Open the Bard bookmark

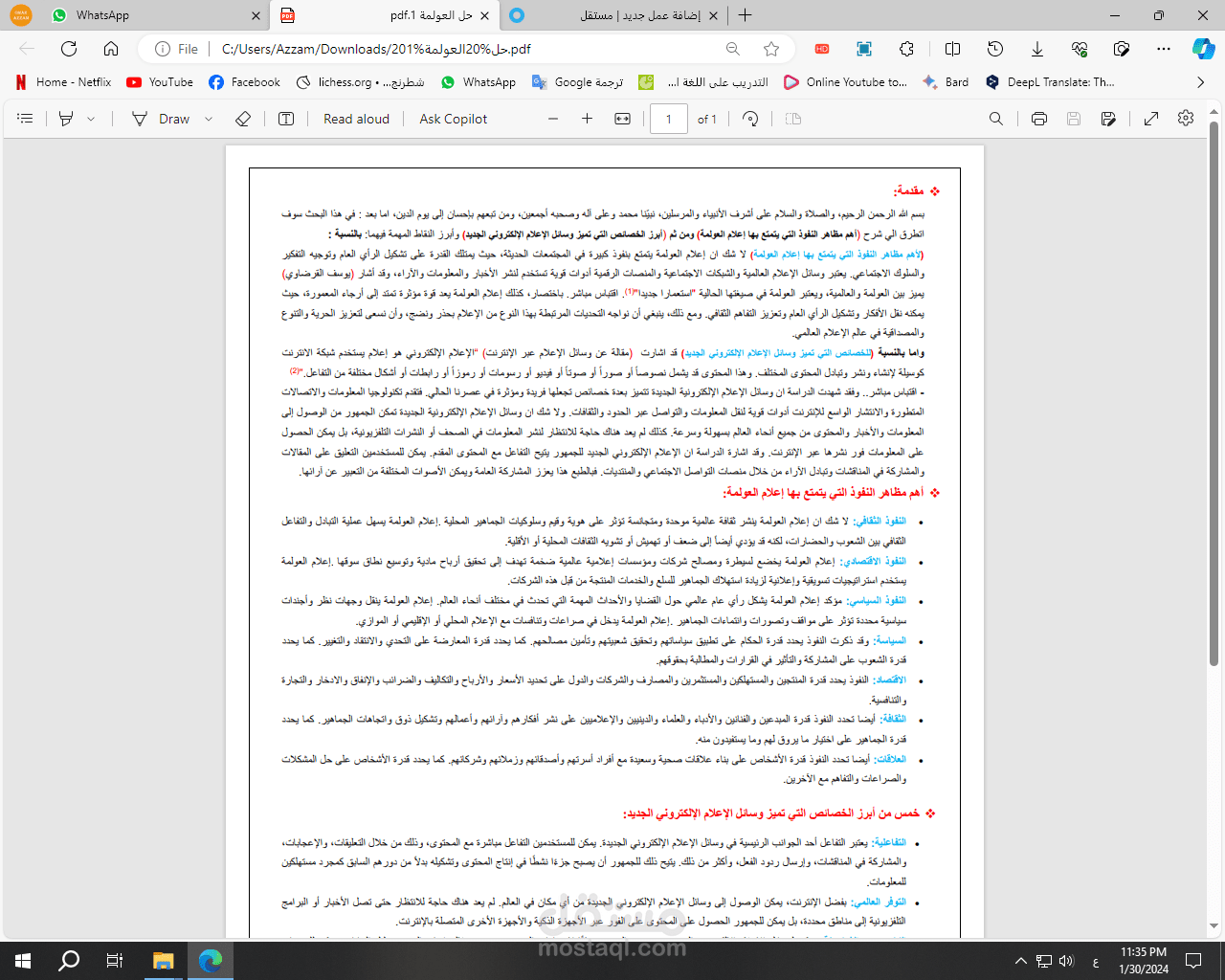[946, 82]
